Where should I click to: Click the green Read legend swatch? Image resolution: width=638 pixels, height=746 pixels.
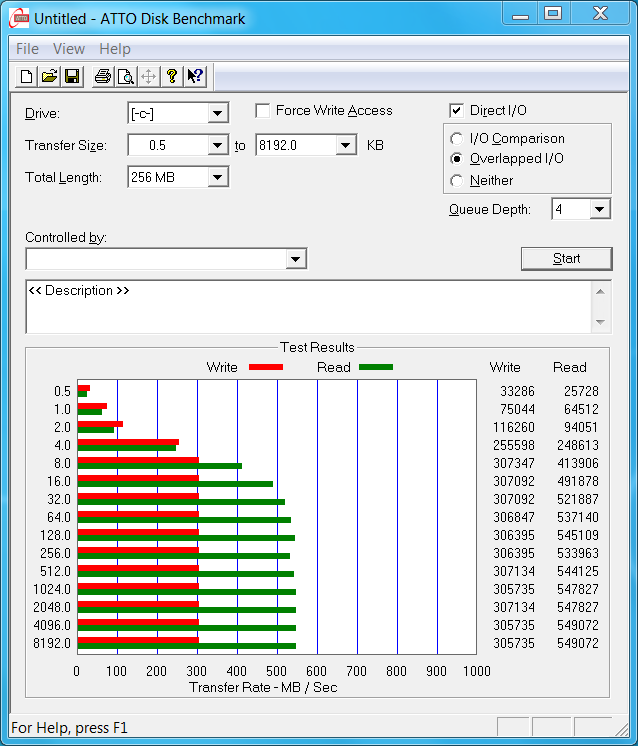376,367
